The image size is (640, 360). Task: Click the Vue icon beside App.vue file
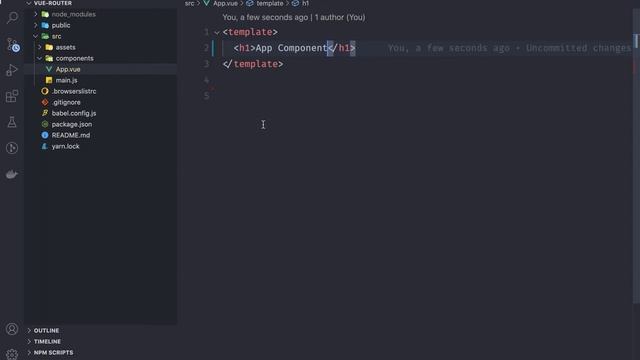[49, 69]
